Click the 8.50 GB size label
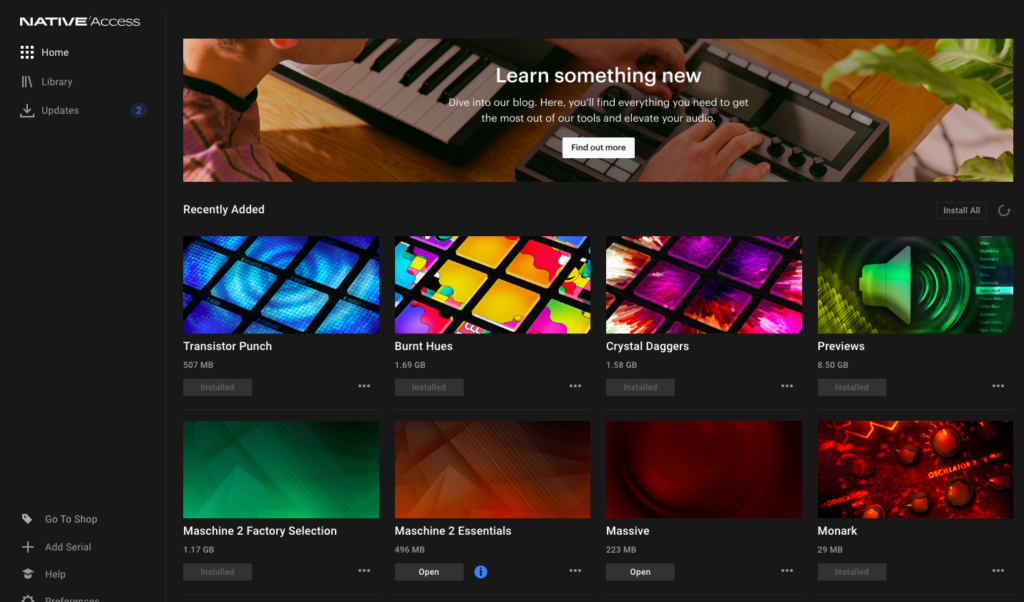 tap(833, 365)
